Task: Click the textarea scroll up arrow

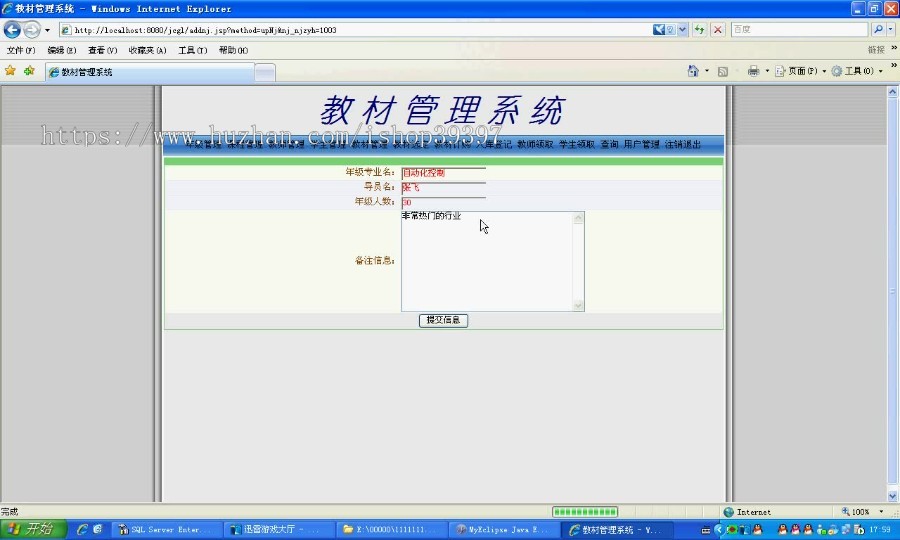Action: click(x=578, y=218)
